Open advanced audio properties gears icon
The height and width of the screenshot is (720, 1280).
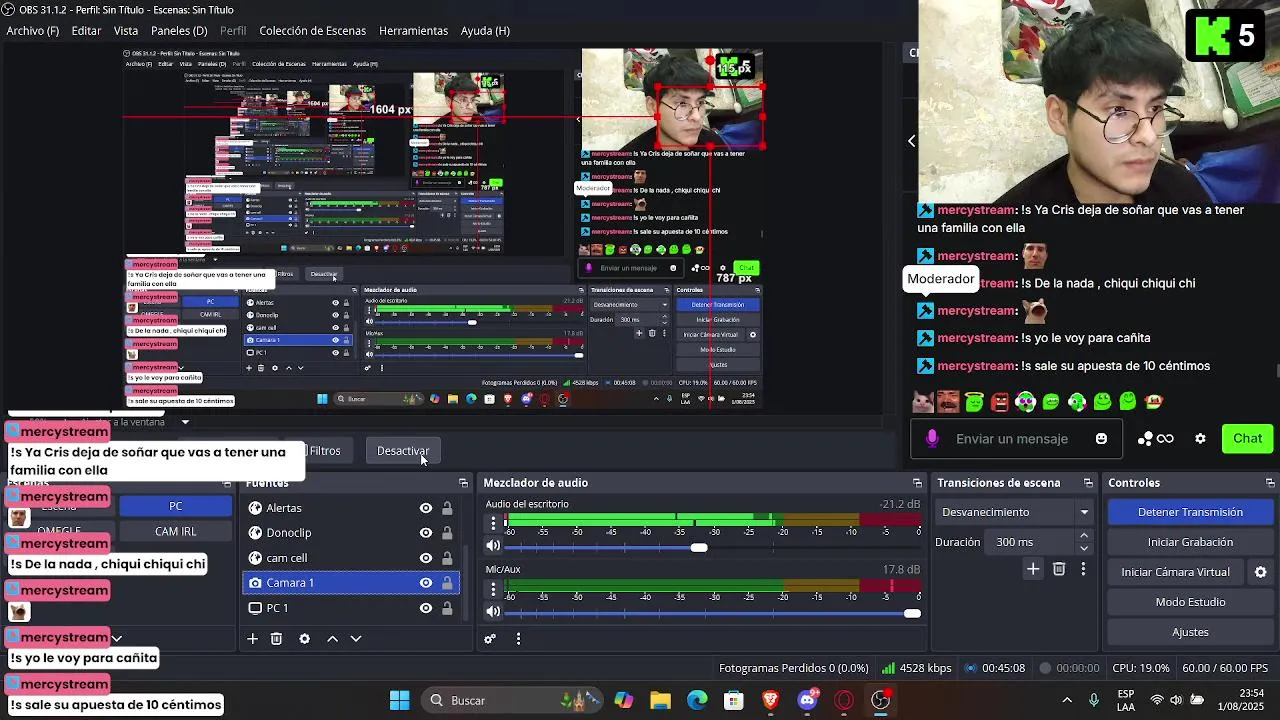click(x=490, y=639)
